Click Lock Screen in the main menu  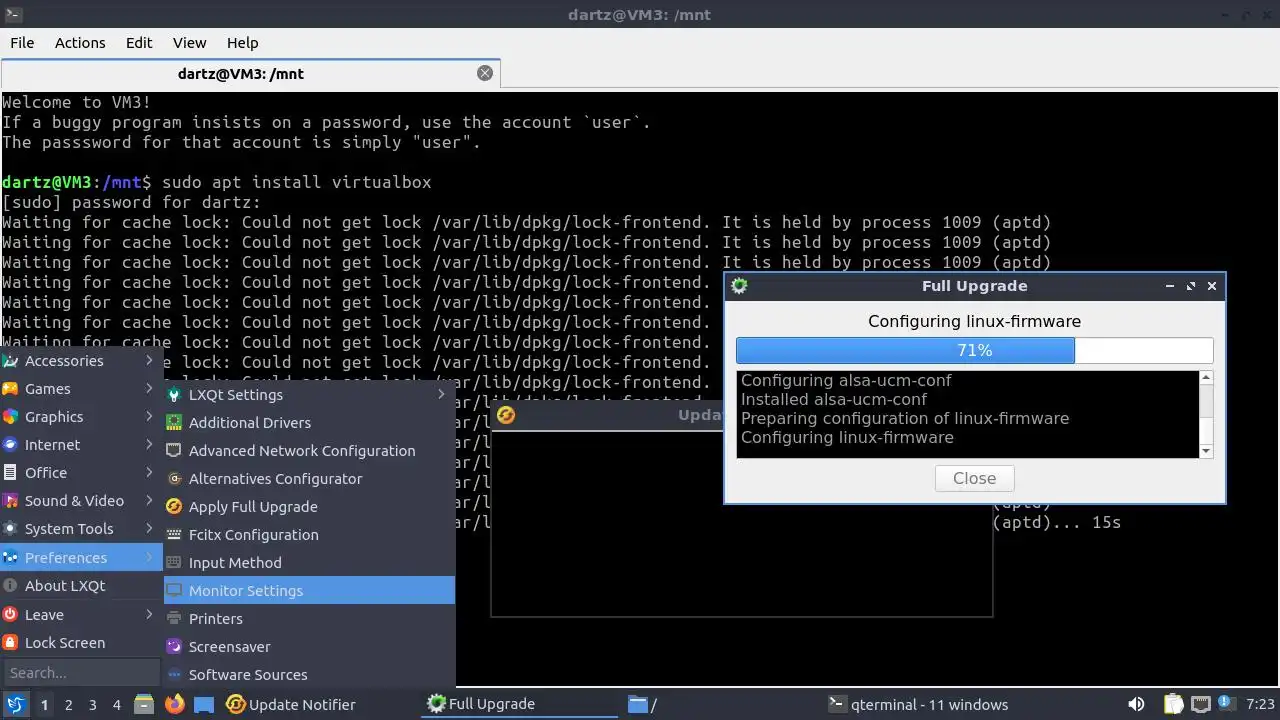click(81, 643)
